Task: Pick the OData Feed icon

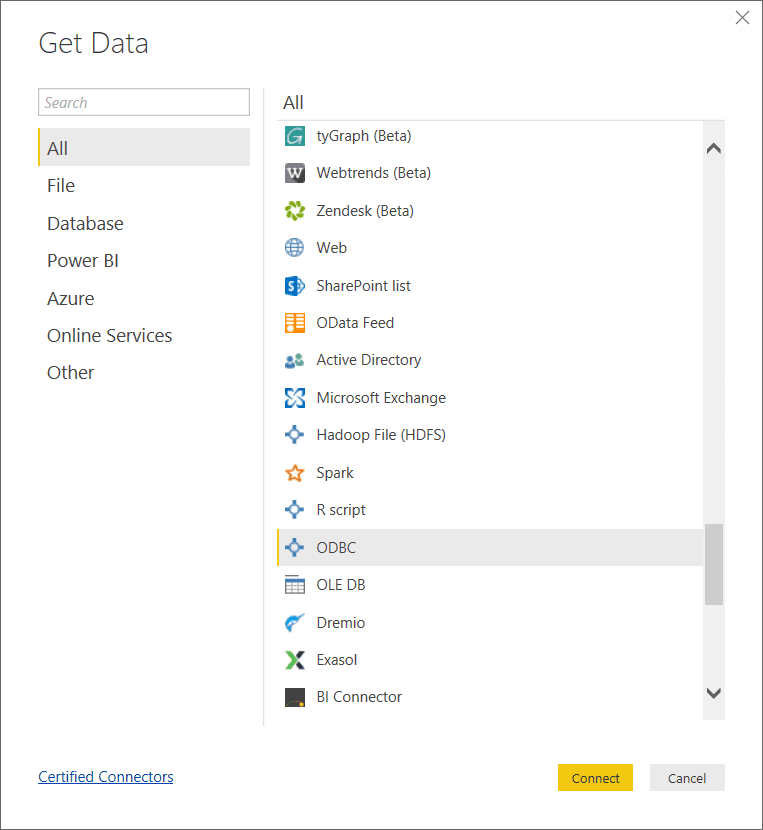Action: pyautogui.click(x=294, y=323)
